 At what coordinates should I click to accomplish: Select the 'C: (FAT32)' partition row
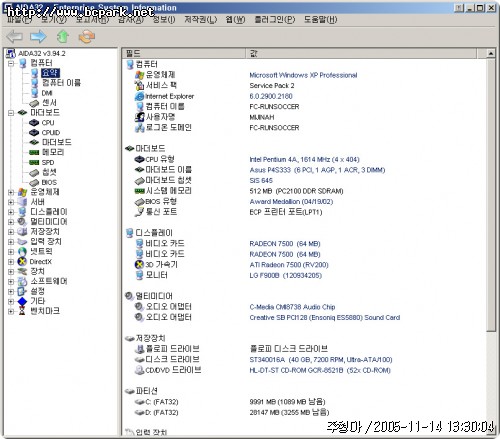162,402
